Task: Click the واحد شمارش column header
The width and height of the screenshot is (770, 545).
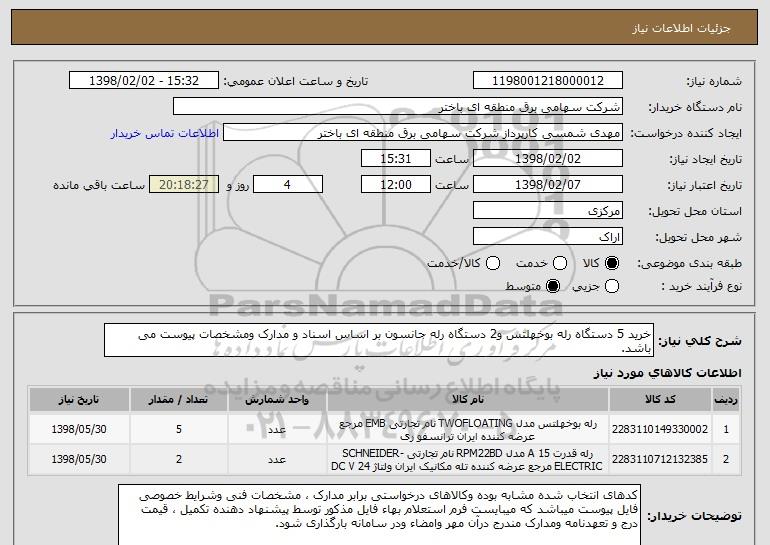Action: 277,400
